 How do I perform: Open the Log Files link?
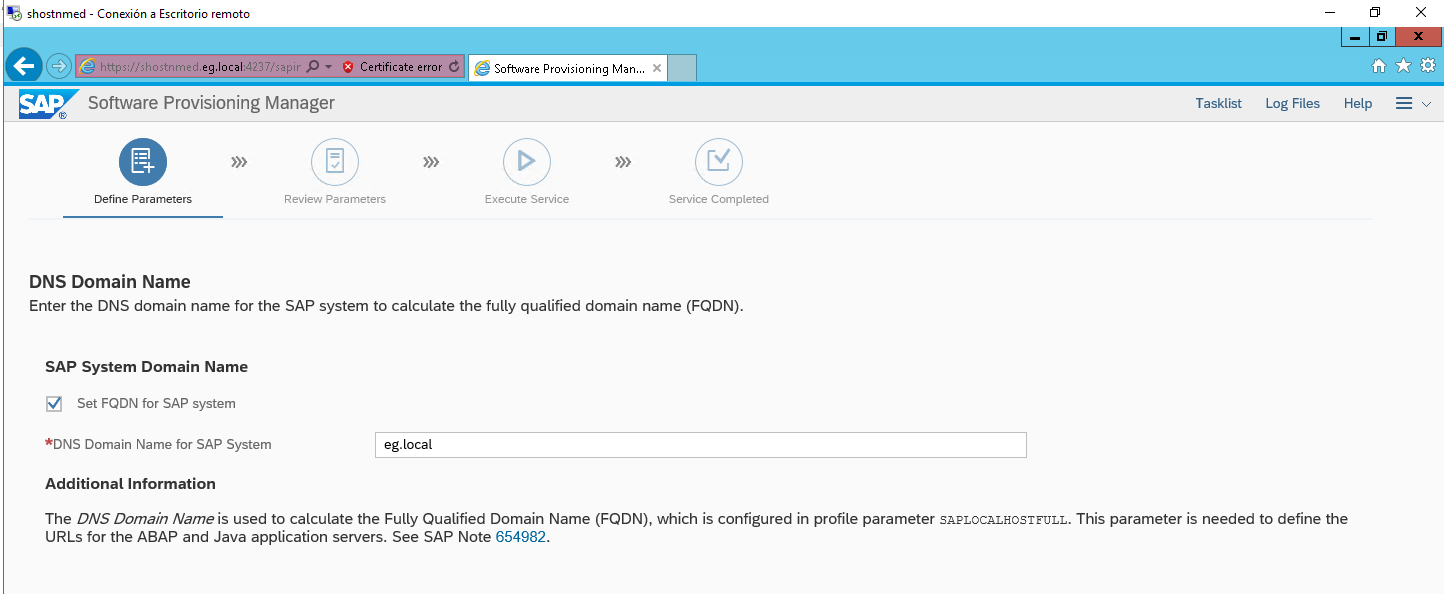pyautogui.click(x=1292, y=103)
